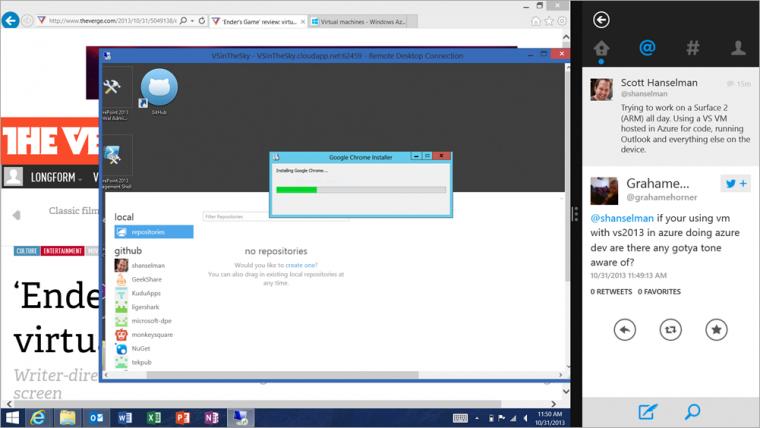Select the Ender's Game review tab
Image resolution: width=760 pixels, height=428 pixels.
[258, 21]
